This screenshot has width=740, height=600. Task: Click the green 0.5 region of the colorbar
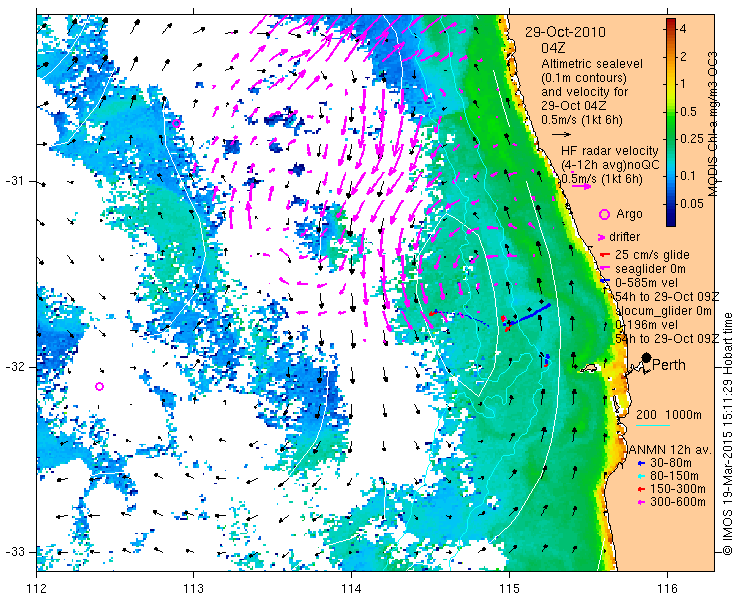(x=671, y=112)
